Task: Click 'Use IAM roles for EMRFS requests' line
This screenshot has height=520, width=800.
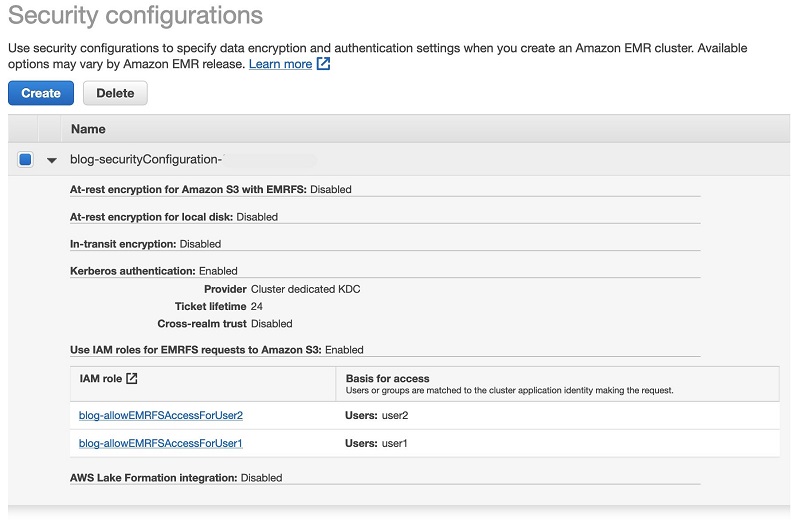Action: click(x=217, y=350)
